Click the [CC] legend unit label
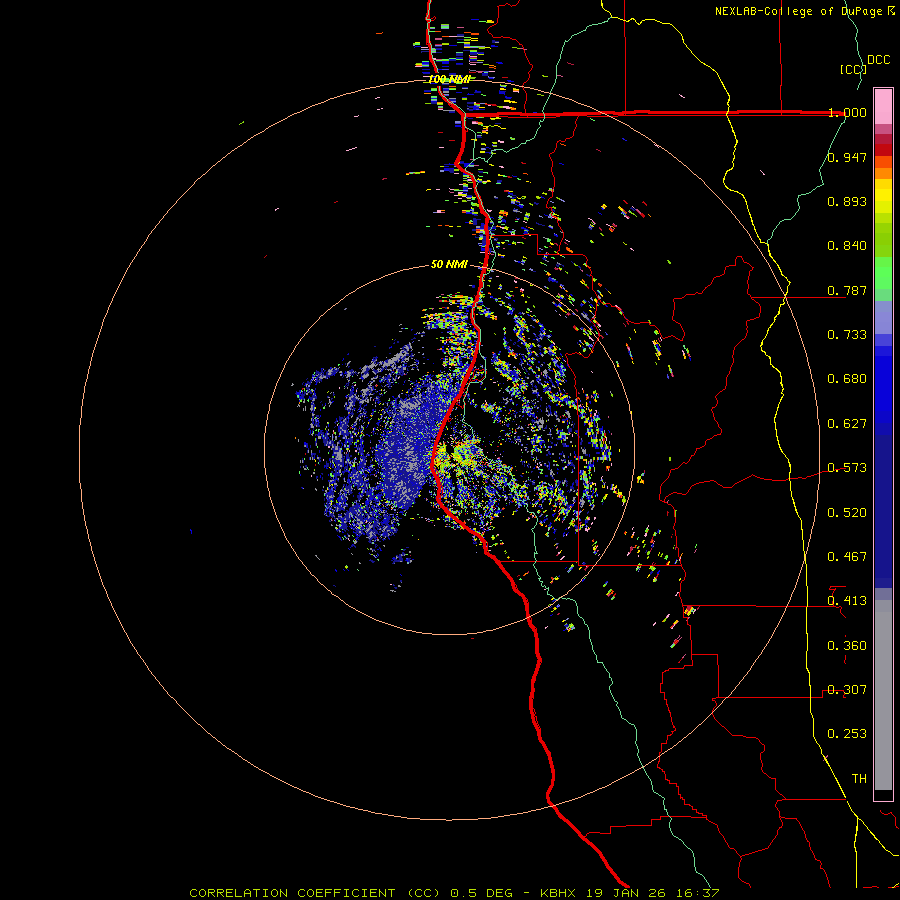900x900 pixels. (x=852, y=69)
